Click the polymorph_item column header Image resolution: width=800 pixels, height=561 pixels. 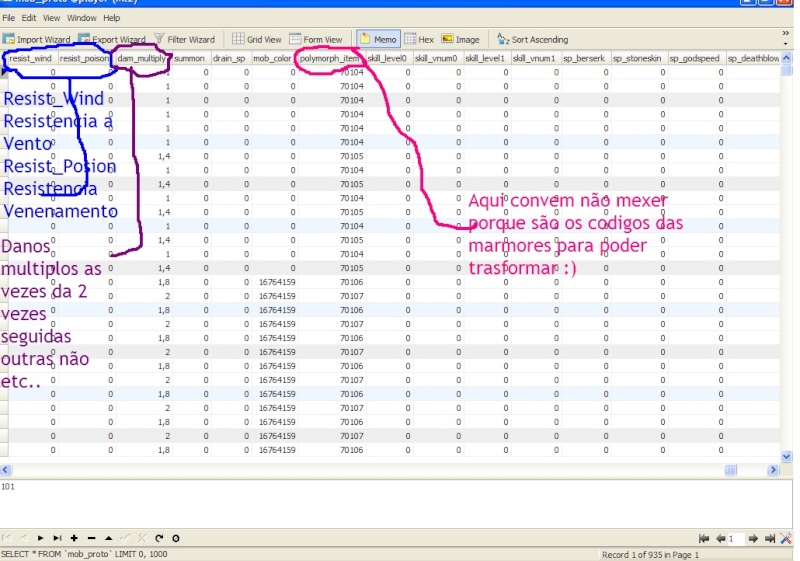coord(330,59)
